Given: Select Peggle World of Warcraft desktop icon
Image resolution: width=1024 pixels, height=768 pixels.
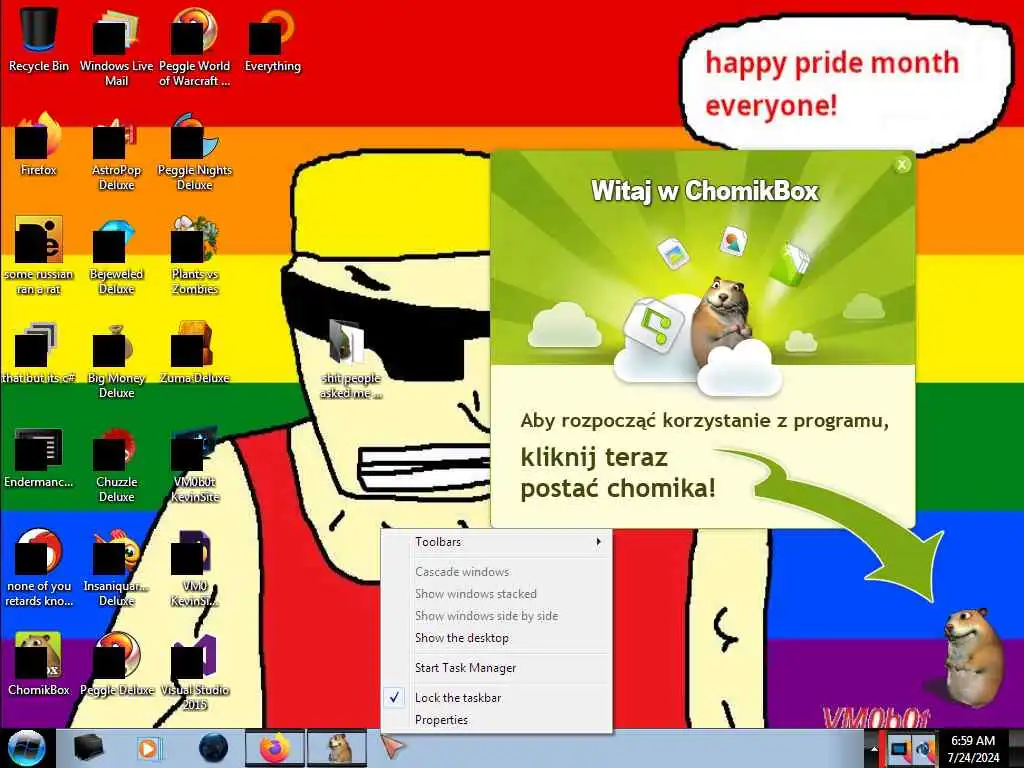Looking at the screenshot, I should [194, 47].
